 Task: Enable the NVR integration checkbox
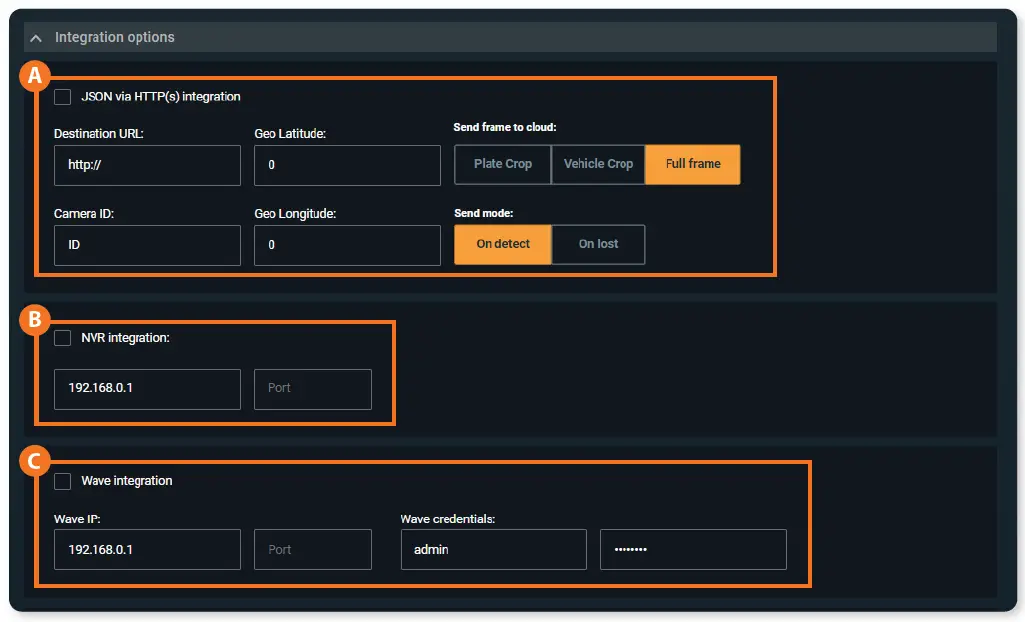63,338
